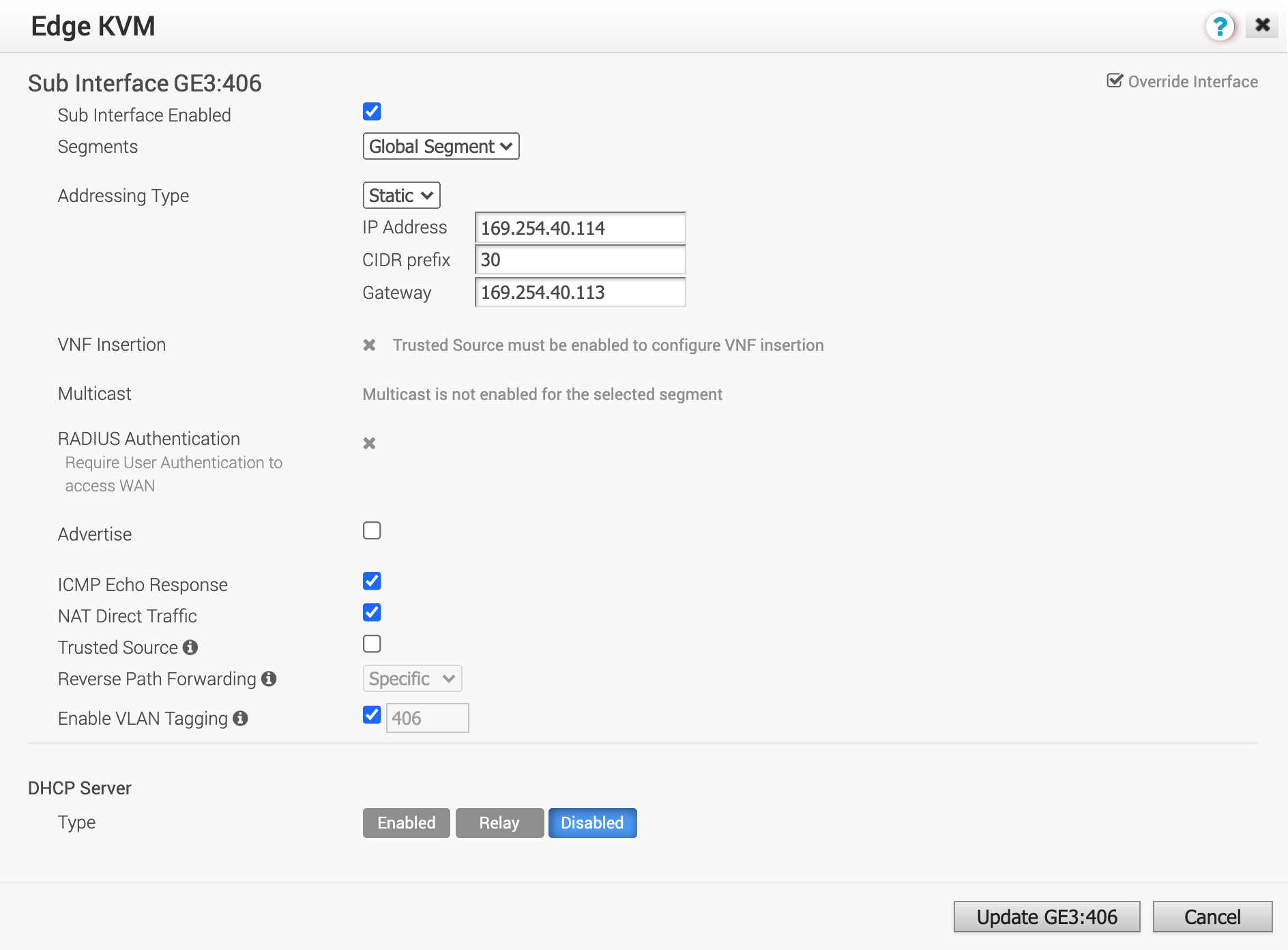Open the Edge KVM help
Image resolution: width=1288 pixels, height=950 pixels.
tap(1220, 27)
